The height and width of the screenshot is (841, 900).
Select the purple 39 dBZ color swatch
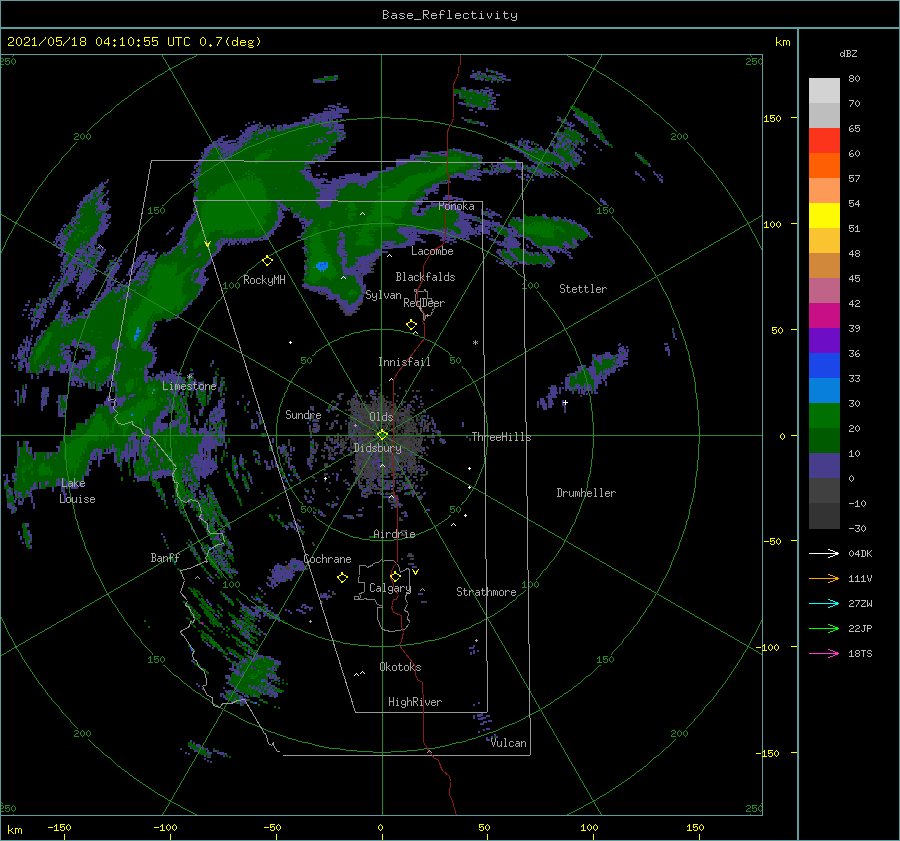tap(824, 341)
